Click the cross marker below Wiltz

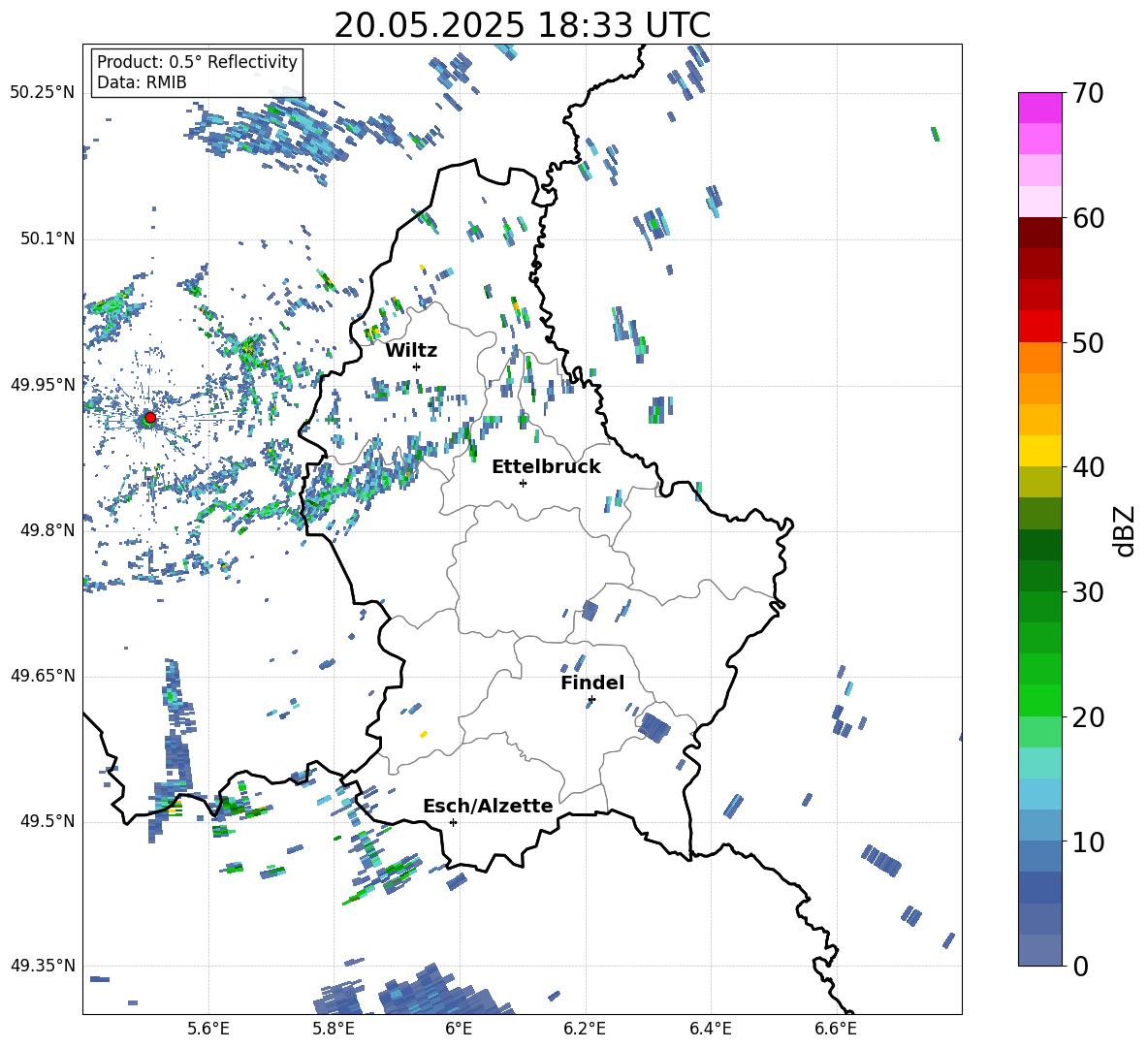click(x=417, y=366)
